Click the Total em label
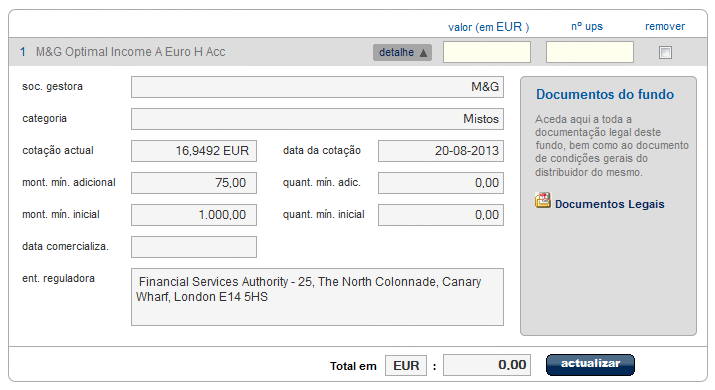This screenshot has width=715, height=390. coord(353,366)
